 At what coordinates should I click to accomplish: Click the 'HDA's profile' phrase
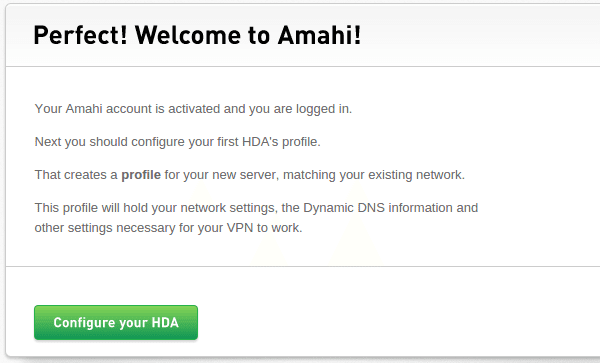coord(281,142)
